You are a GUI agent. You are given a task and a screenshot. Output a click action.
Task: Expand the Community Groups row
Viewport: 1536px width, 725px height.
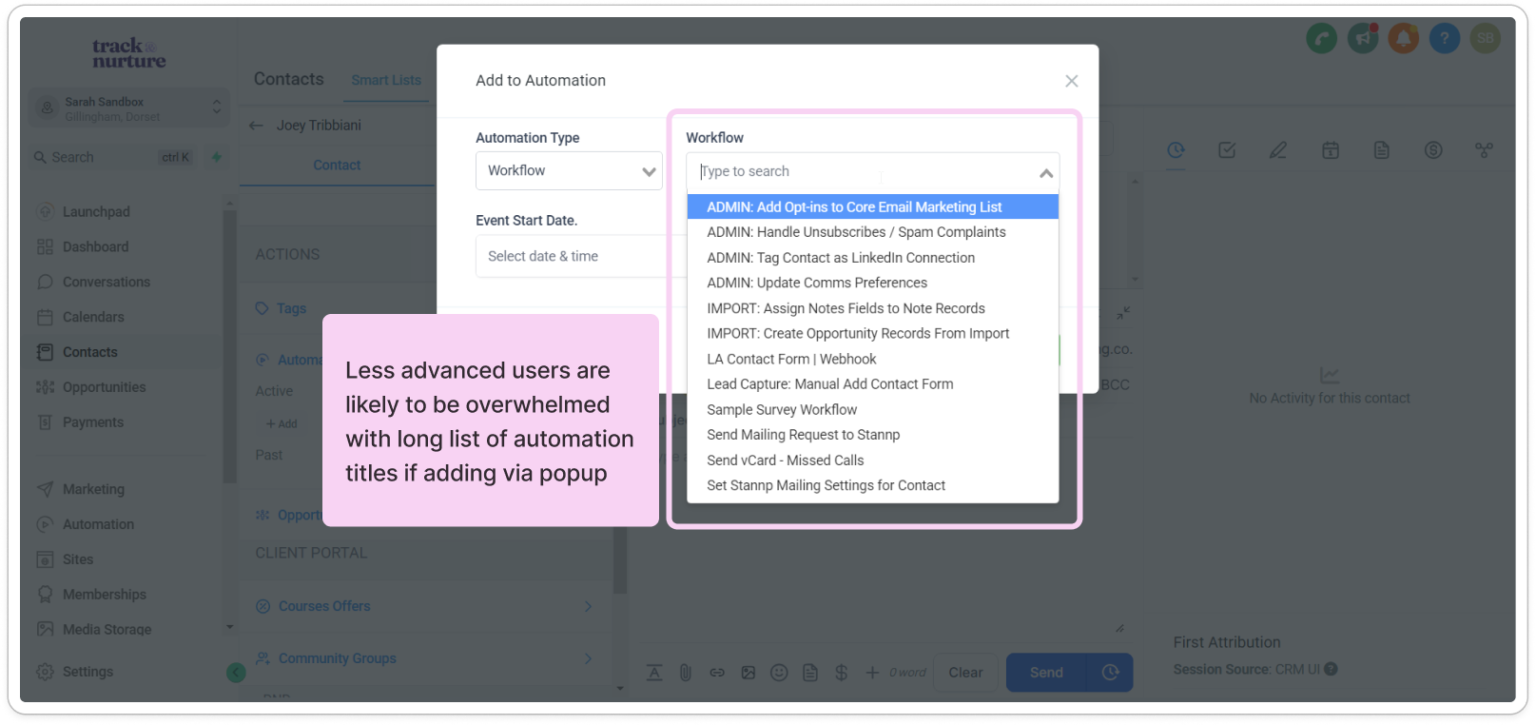coord(425,658)
